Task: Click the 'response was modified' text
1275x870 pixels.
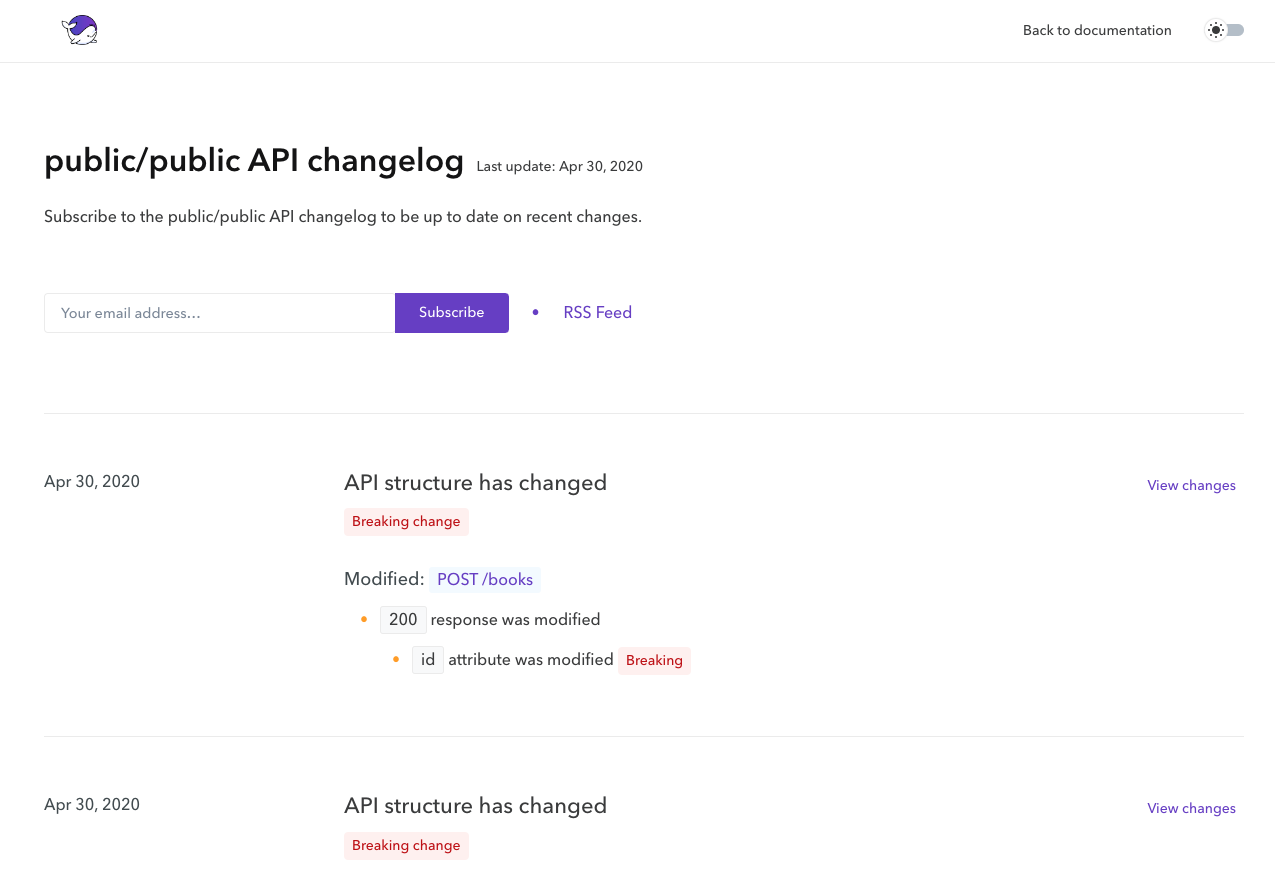Action: pos(515,620)
